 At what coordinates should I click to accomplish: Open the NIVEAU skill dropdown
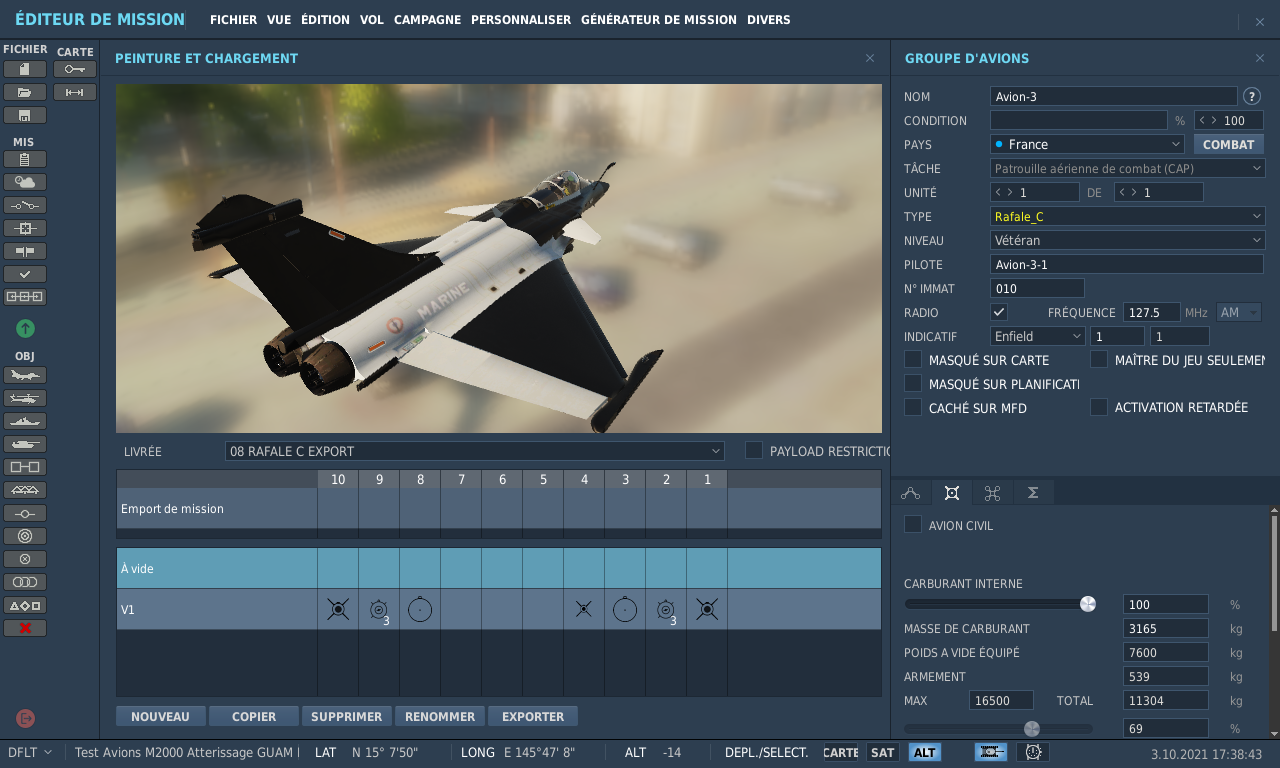1128,241
